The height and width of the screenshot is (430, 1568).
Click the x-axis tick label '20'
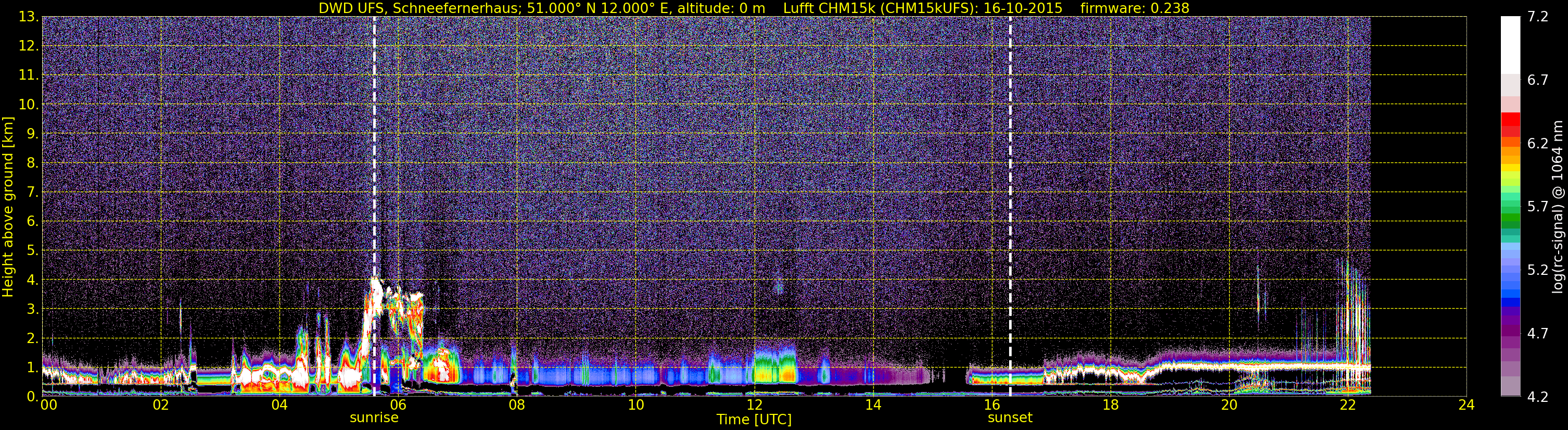point(1229,405)
